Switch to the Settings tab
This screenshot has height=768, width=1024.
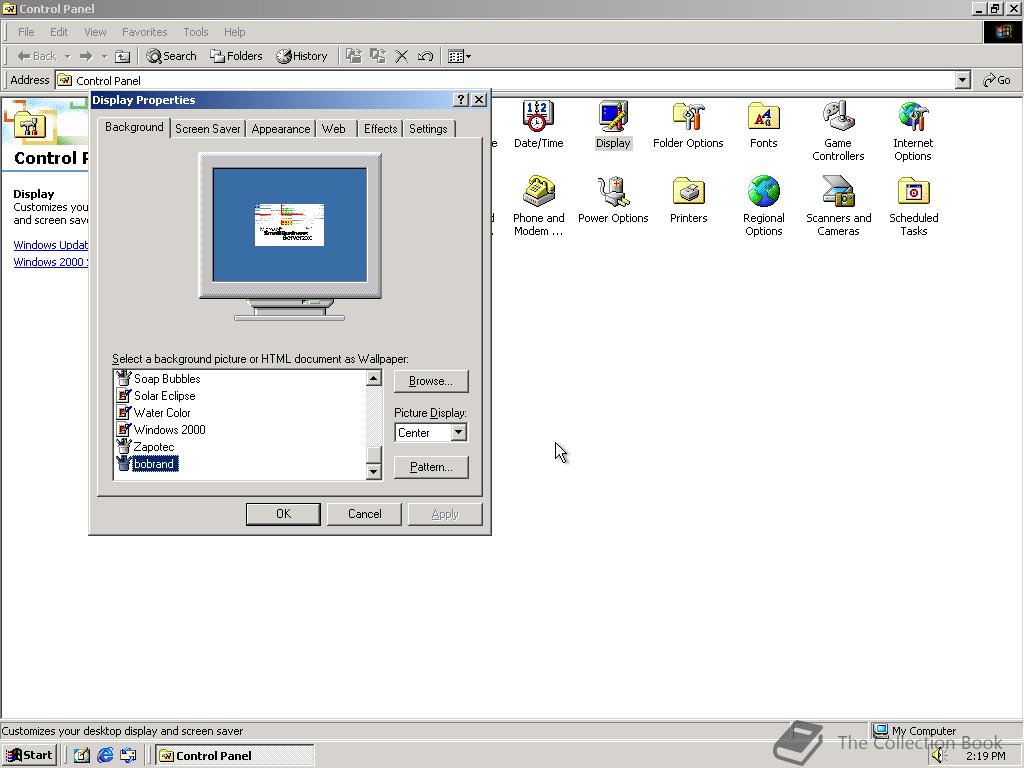[x=428, y=129]
